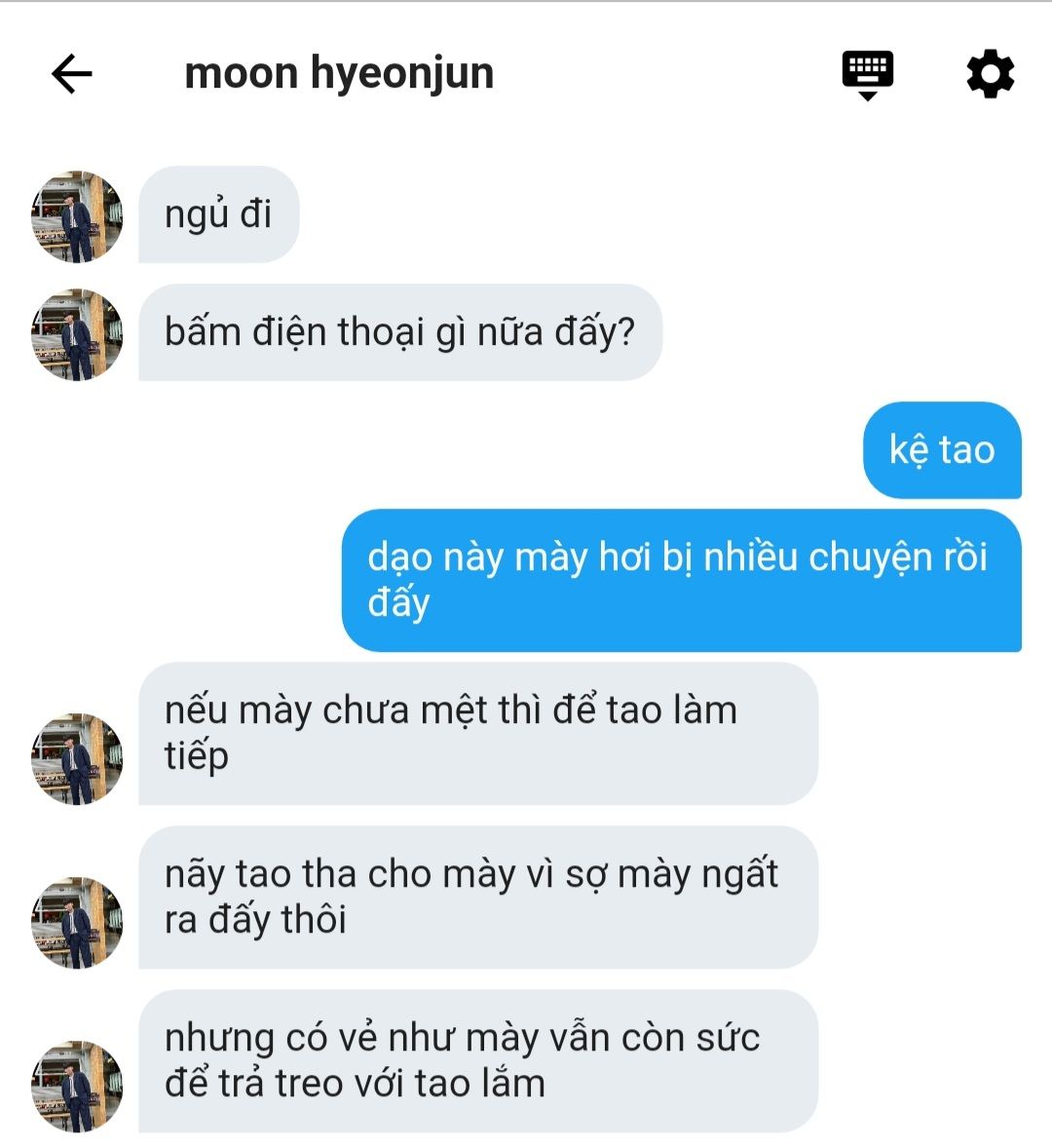
Task: Select the 'nãy tao tha cho mày' bubble
Action: tap(477, 897)
